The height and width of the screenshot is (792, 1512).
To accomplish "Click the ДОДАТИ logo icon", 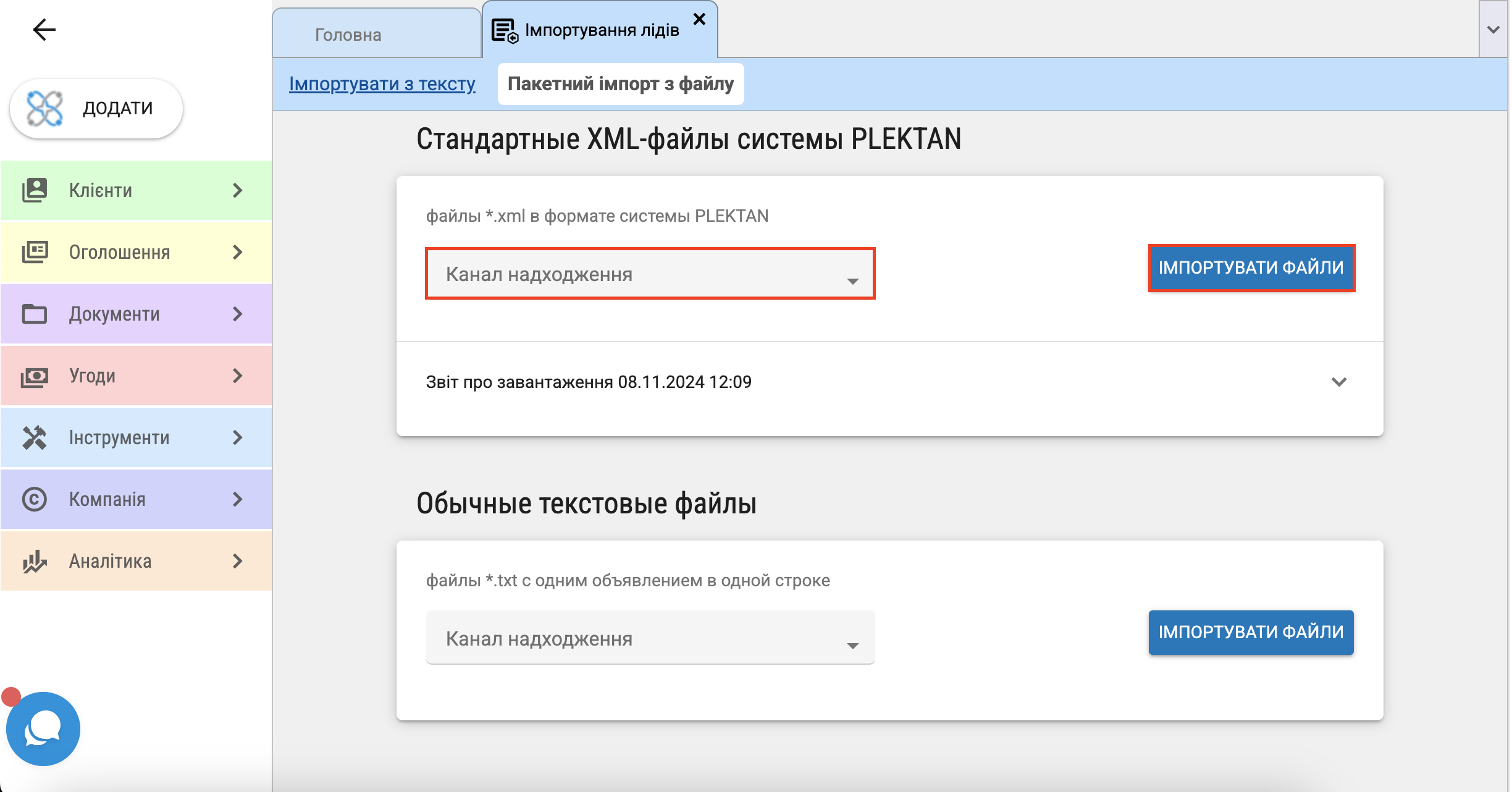I will 44,108.
